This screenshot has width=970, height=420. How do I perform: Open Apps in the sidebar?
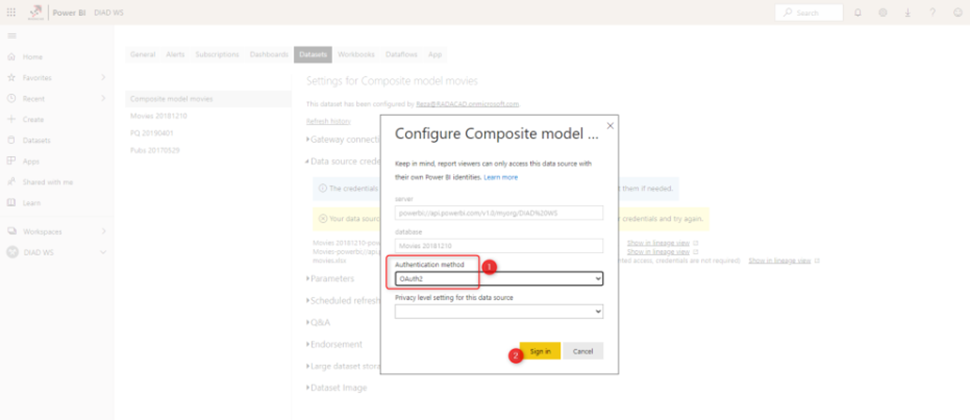pyautogui.click(x=31, y=161)
